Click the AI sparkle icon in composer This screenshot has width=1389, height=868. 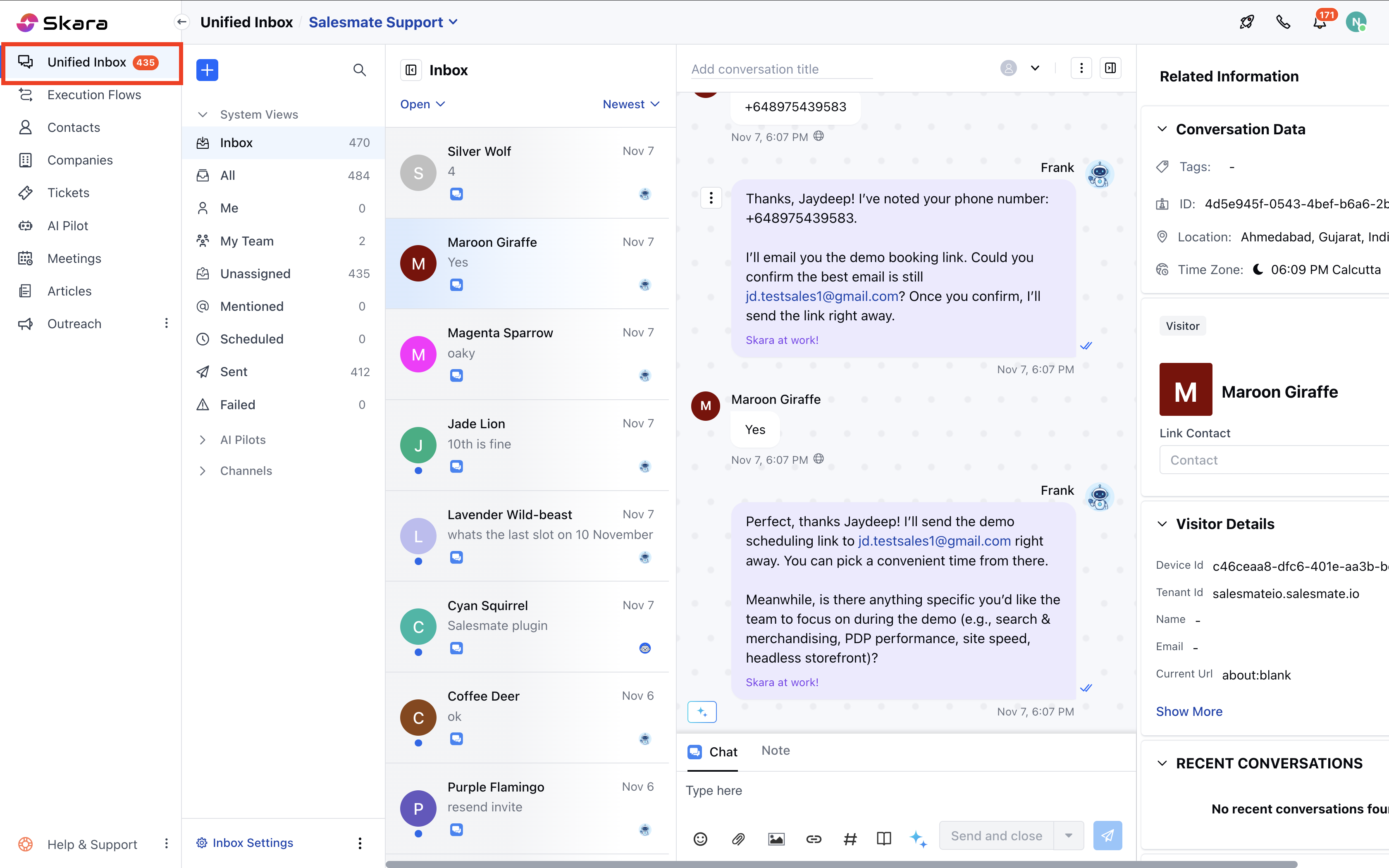pyautogui.click(x=918, y=839)
